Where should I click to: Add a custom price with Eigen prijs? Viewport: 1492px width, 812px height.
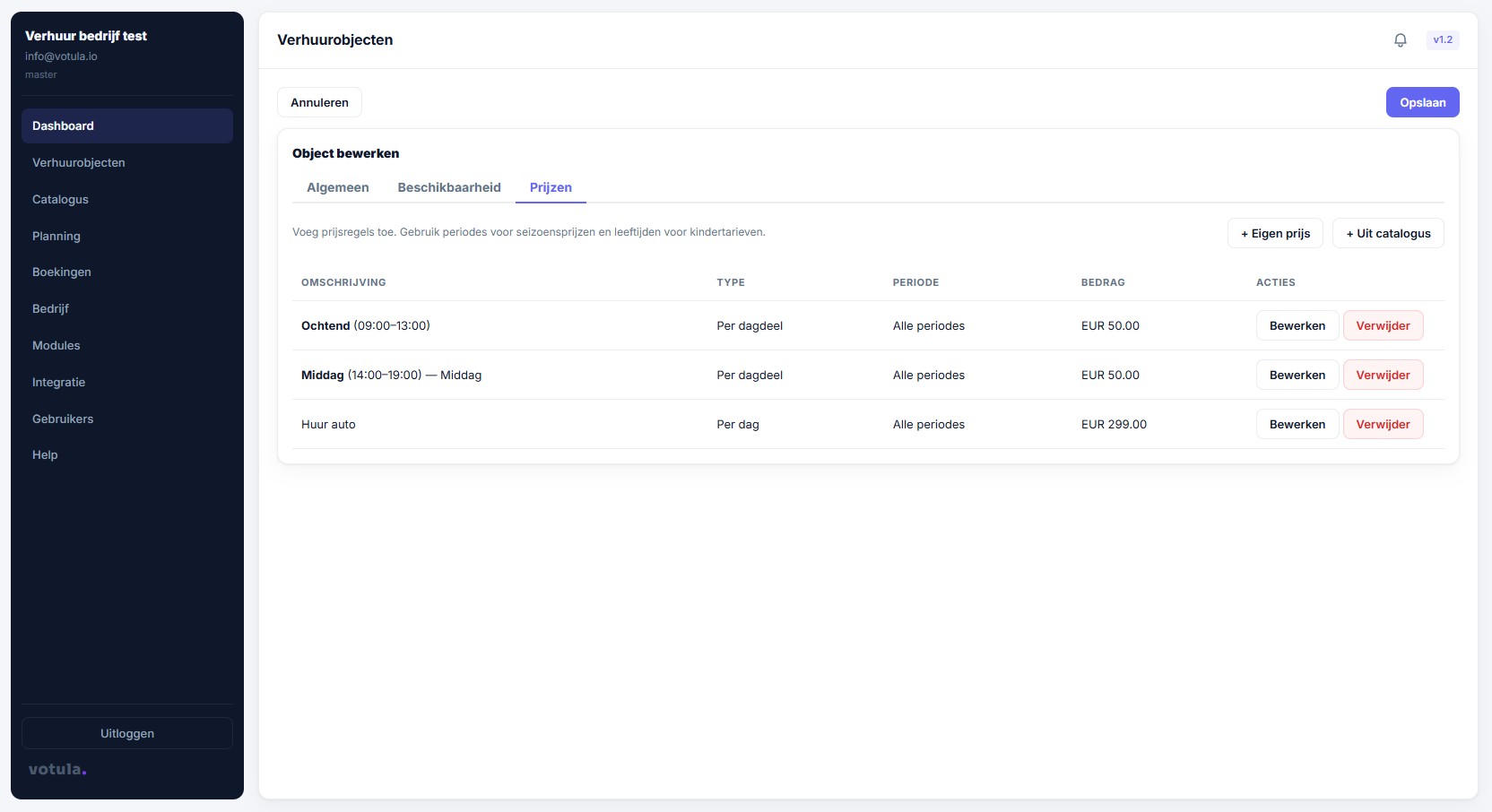(x=1274, y=233)
